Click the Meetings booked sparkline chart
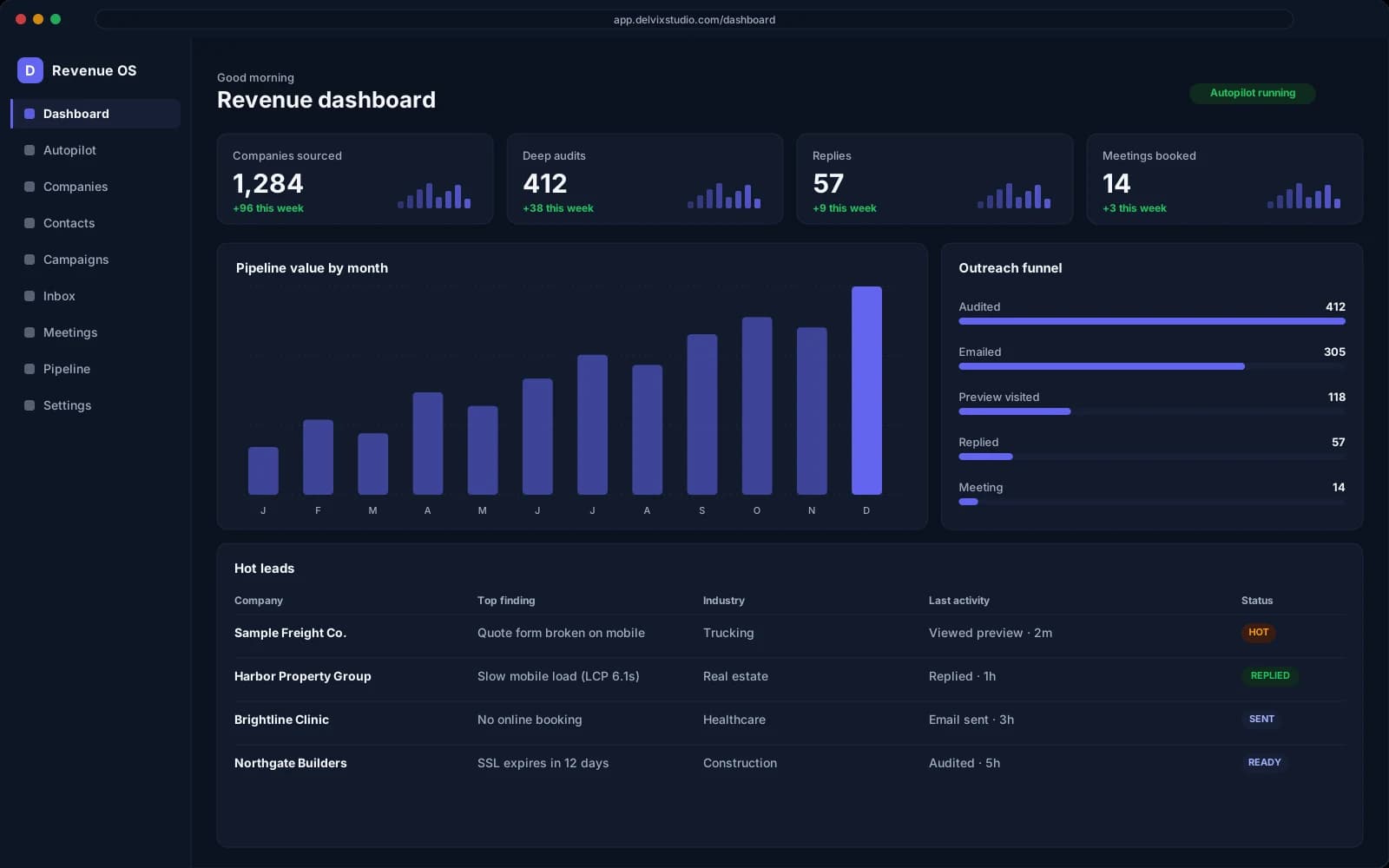Screen dimensions: 1389x868 pyautogui.click(x=1304, y=195)
